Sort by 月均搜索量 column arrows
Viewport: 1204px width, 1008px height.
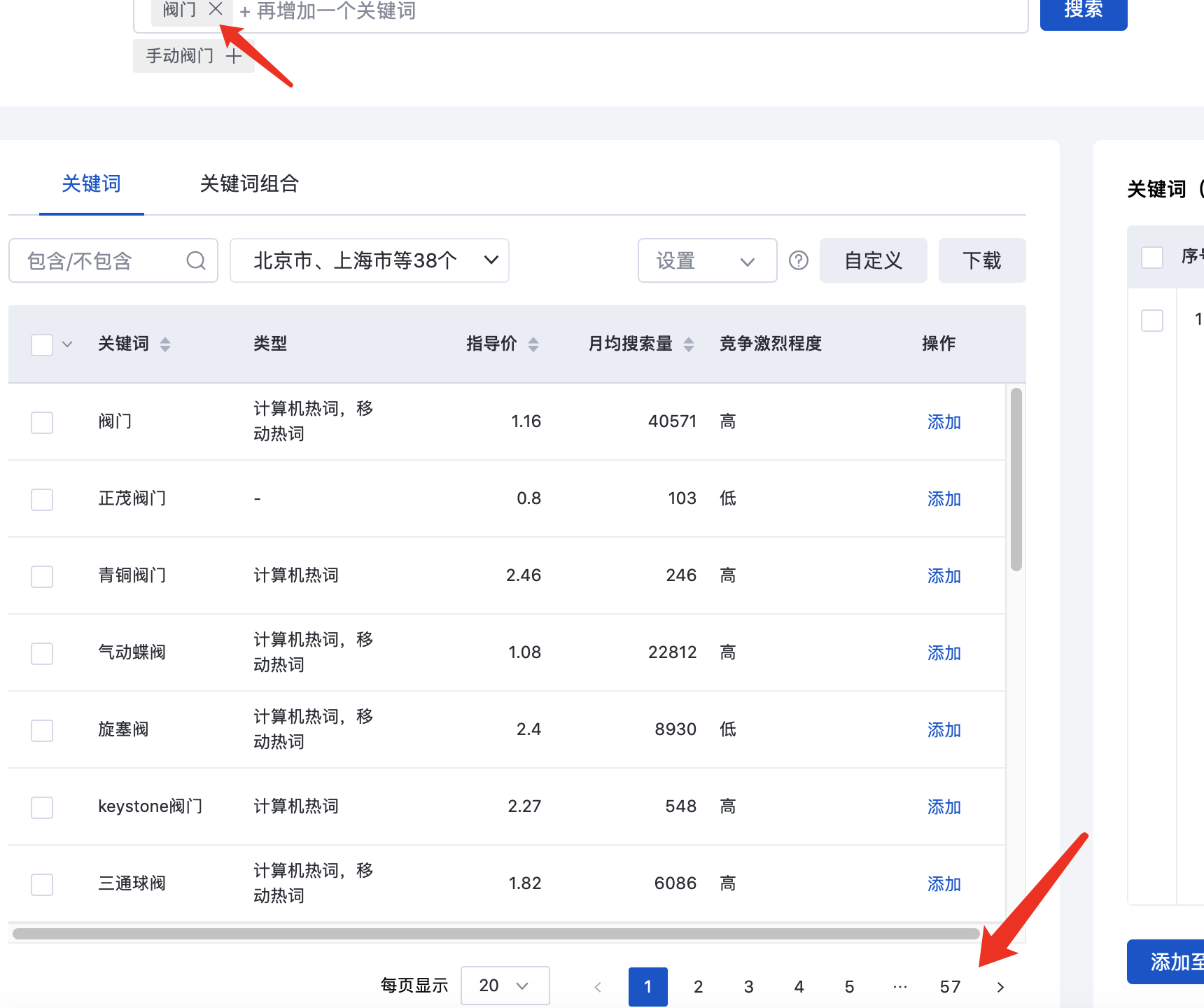pyautogui.click(x=689, y=344)
